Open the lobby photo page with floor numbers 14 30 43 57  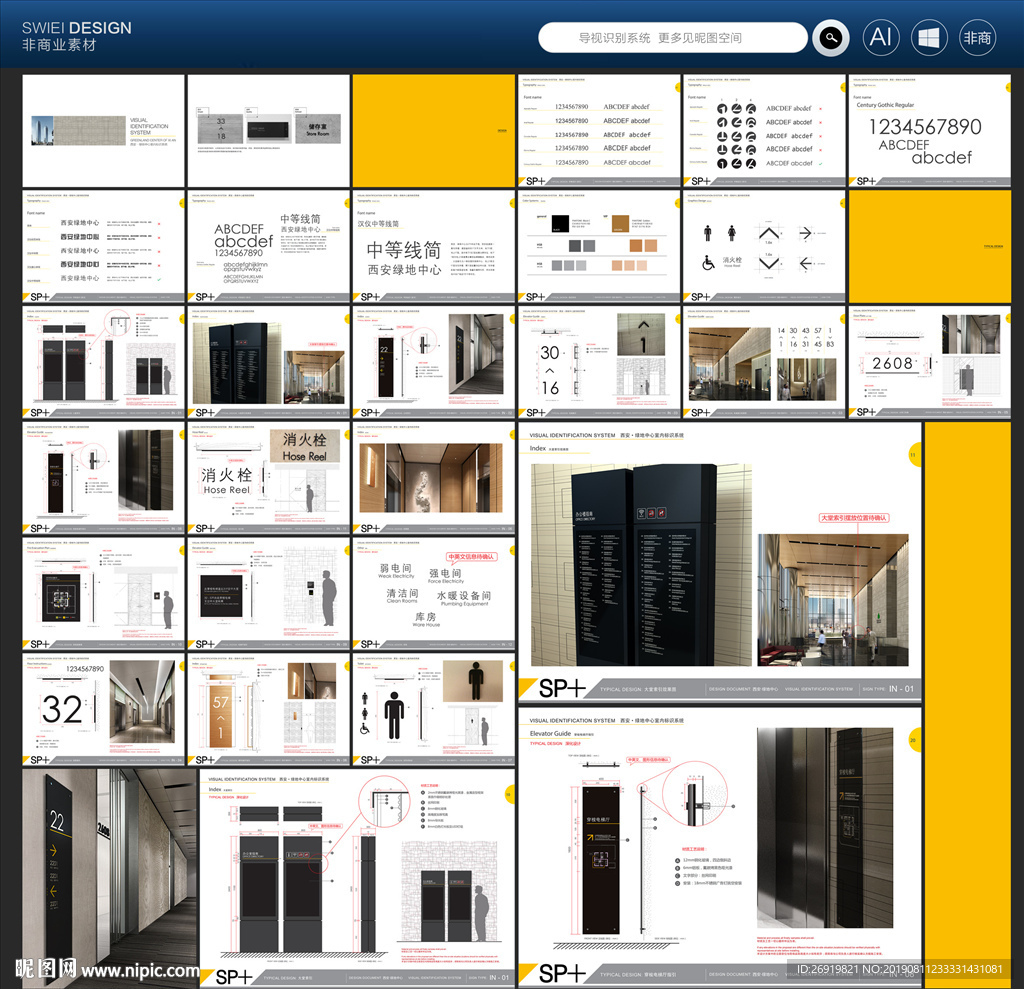pos(764,362)
